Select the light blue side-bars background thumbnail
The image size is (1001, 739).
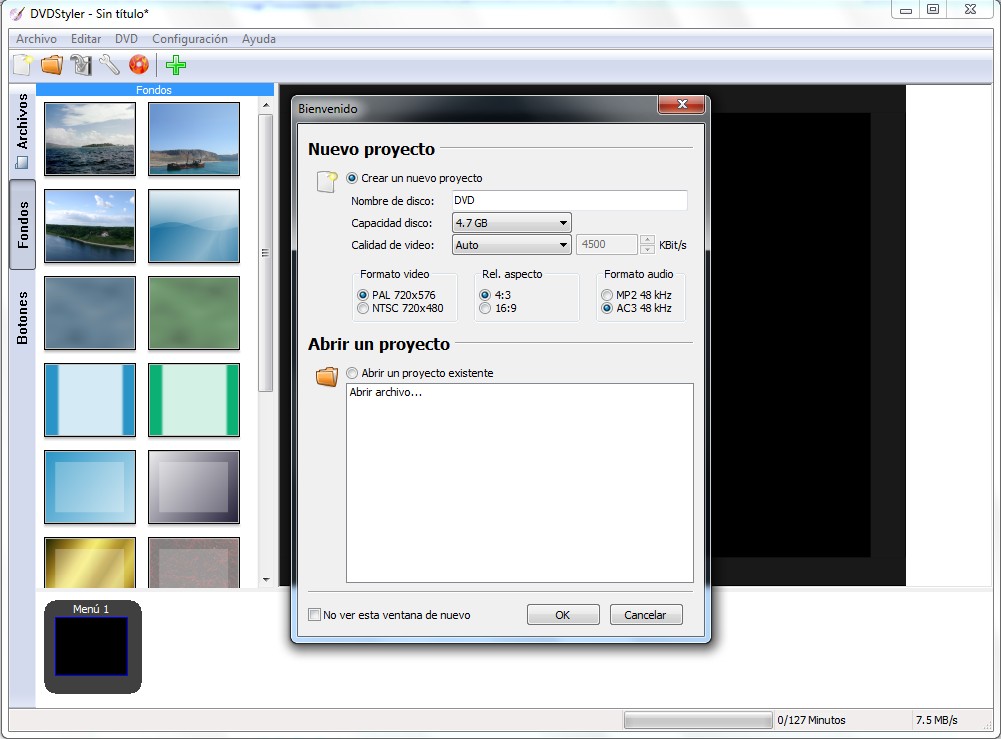click(x=90, y=400)
